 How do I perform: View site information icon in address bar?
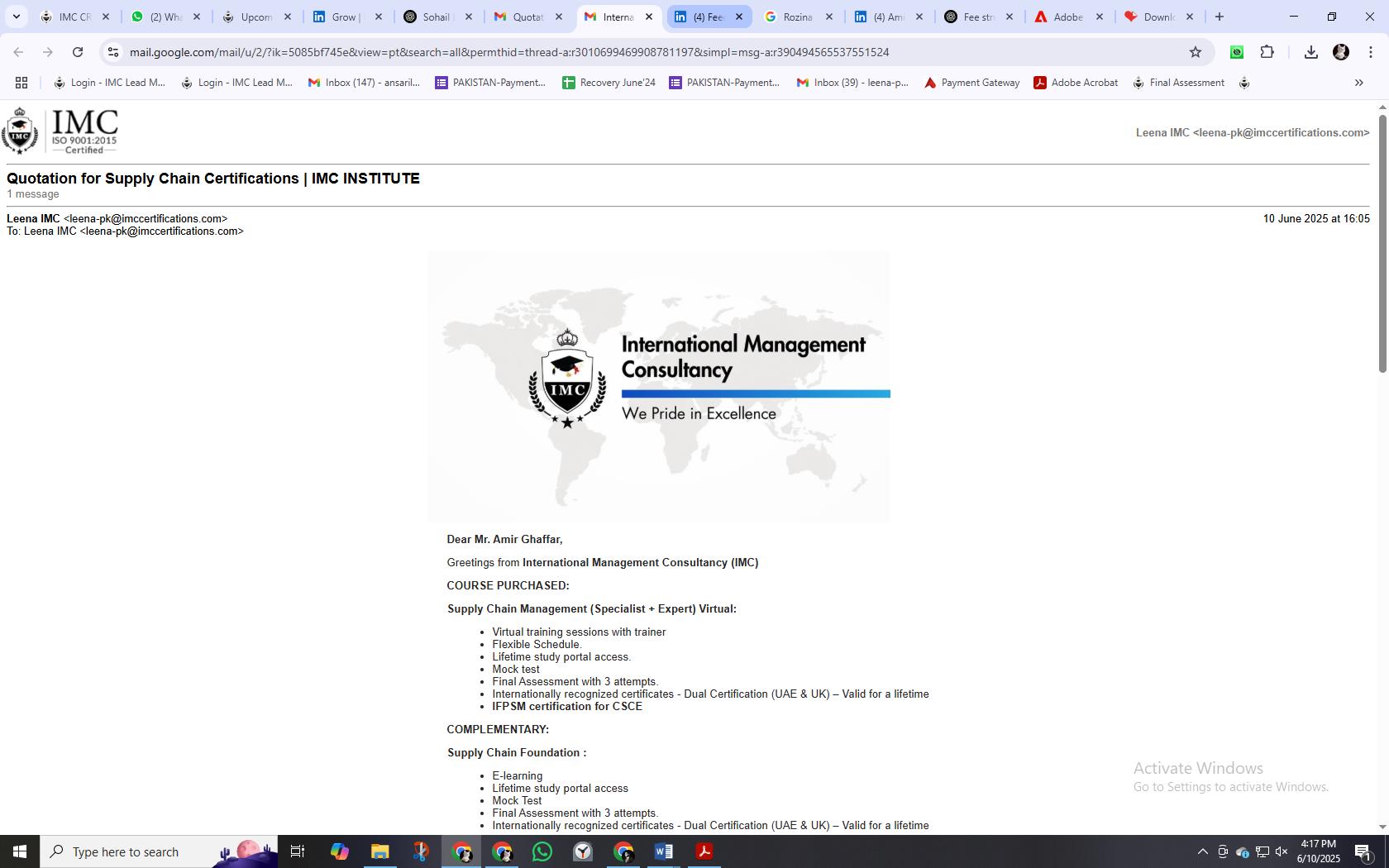(x=113, y=52)
